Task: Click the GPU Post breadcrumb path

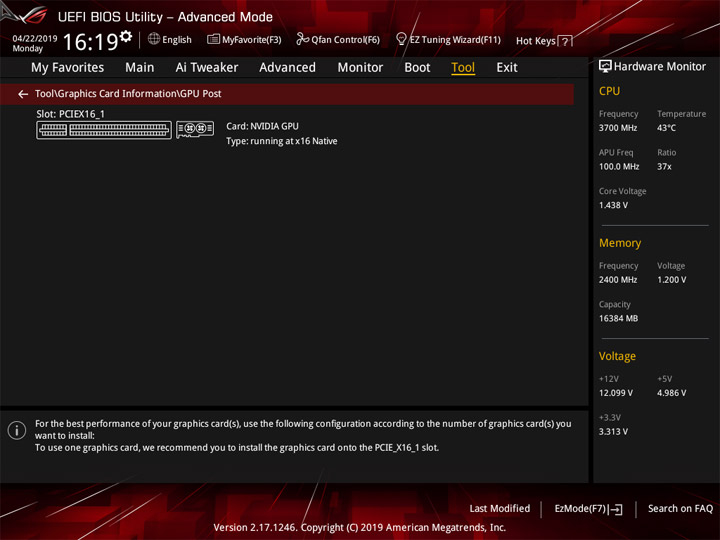Action: click(x=128, y=94)
